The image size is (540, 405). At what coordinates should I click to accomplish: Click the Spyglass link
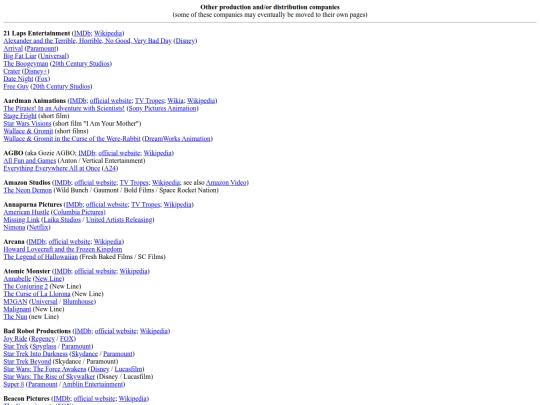click(44, 347)
